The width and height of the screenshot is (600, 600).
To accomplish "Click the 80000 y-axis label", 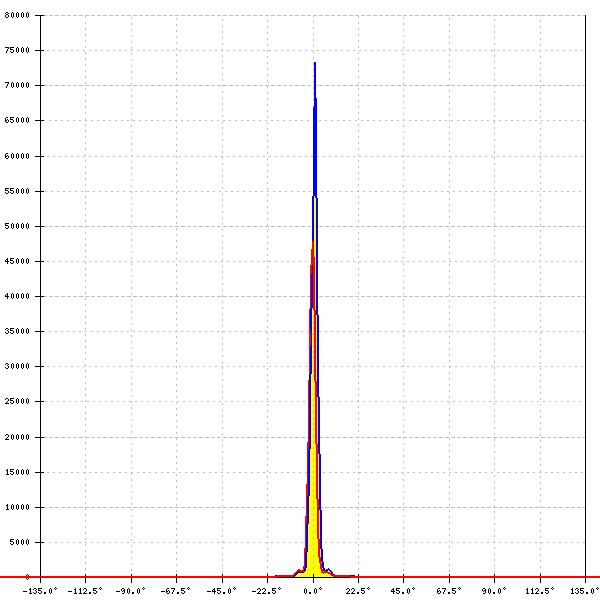I will click(17, 15).
